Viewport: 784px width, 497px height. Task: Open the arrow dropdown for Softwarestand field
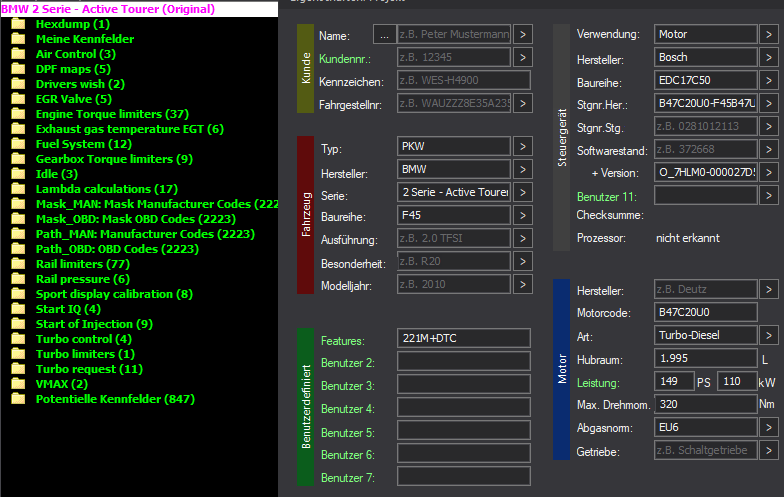point(768,150)
